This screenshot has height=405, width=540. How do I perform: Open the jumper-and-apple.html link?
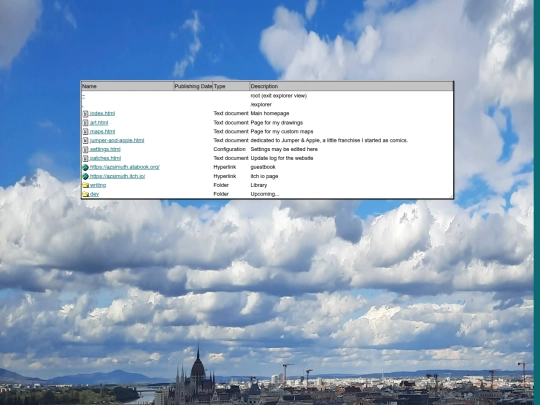117,141
